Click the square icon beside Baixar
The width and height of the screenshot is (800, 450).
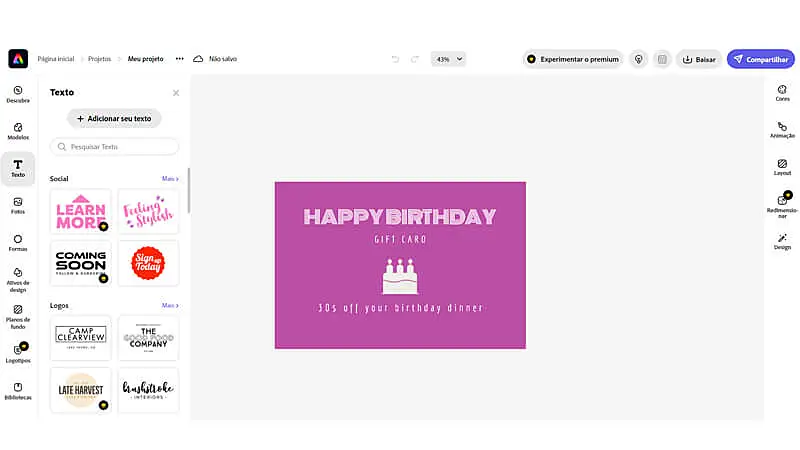tap(662, 59)
